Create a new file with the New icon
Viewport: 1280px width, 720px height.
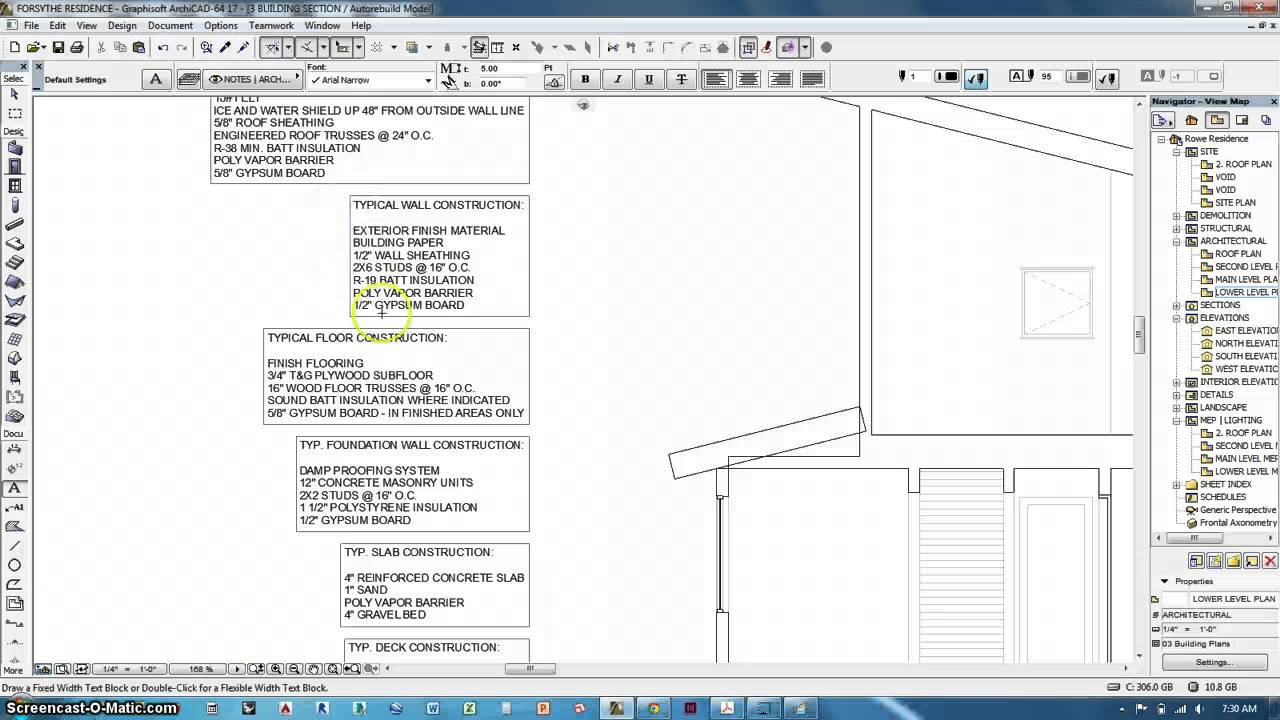[14, 47]
